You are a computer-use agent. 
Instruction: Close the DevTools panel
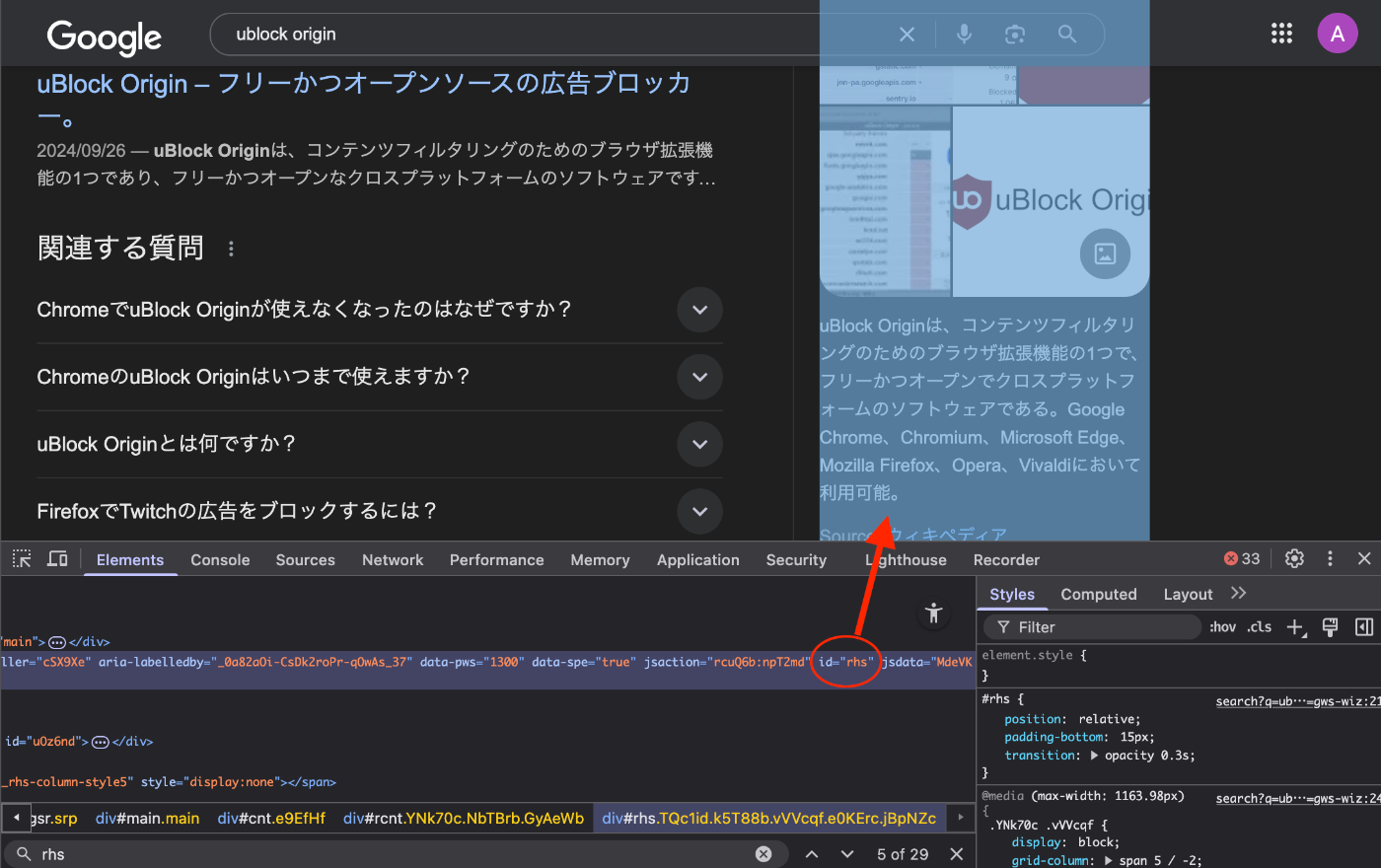[1364, 558]
